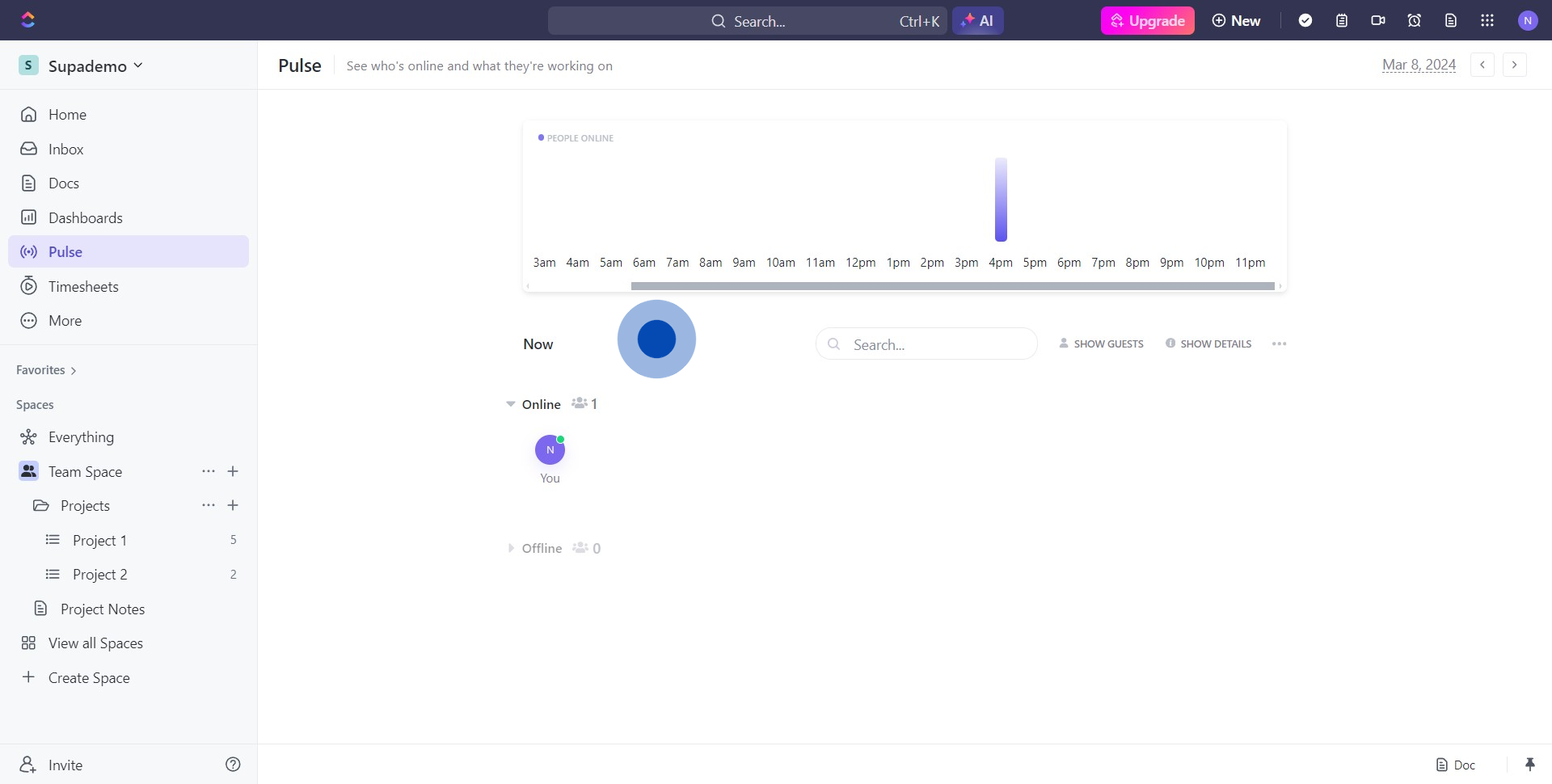
Task: Add new item to Team Space
Action: click(x=233, y=471)
